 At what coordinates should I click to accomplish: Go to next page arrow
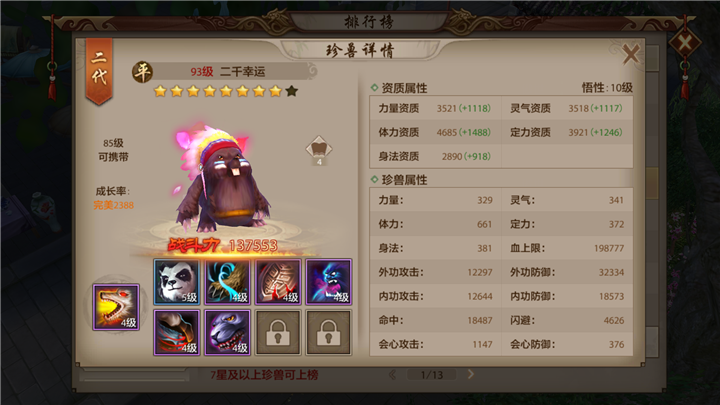471,374
